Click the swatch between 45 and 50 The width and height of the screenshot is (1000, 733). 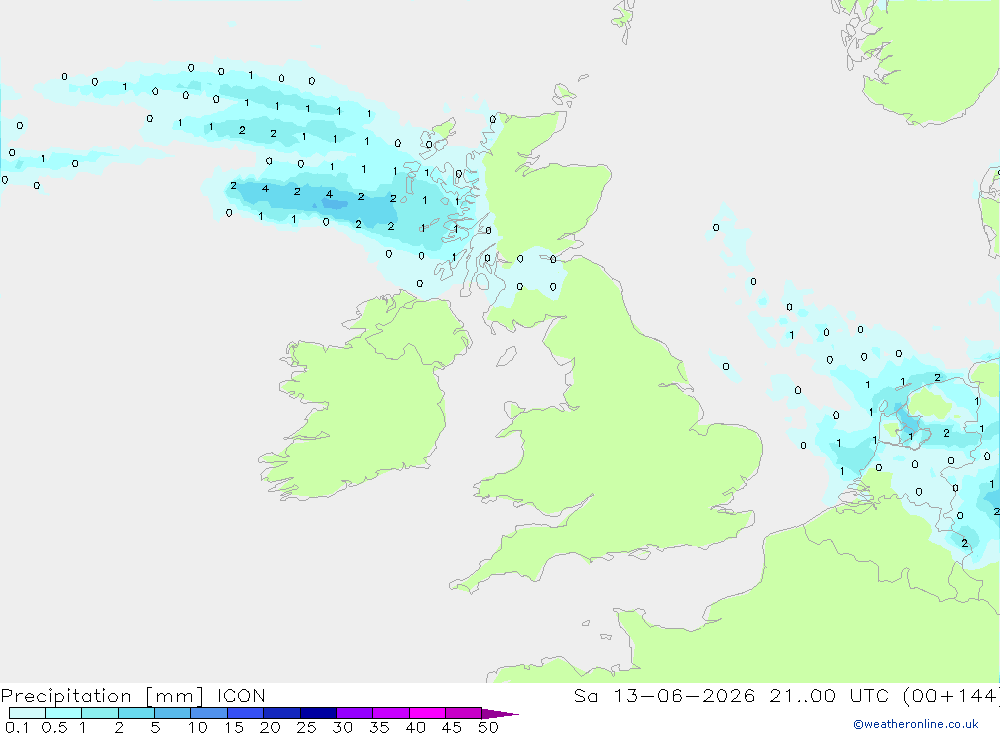tap(464, 713)
